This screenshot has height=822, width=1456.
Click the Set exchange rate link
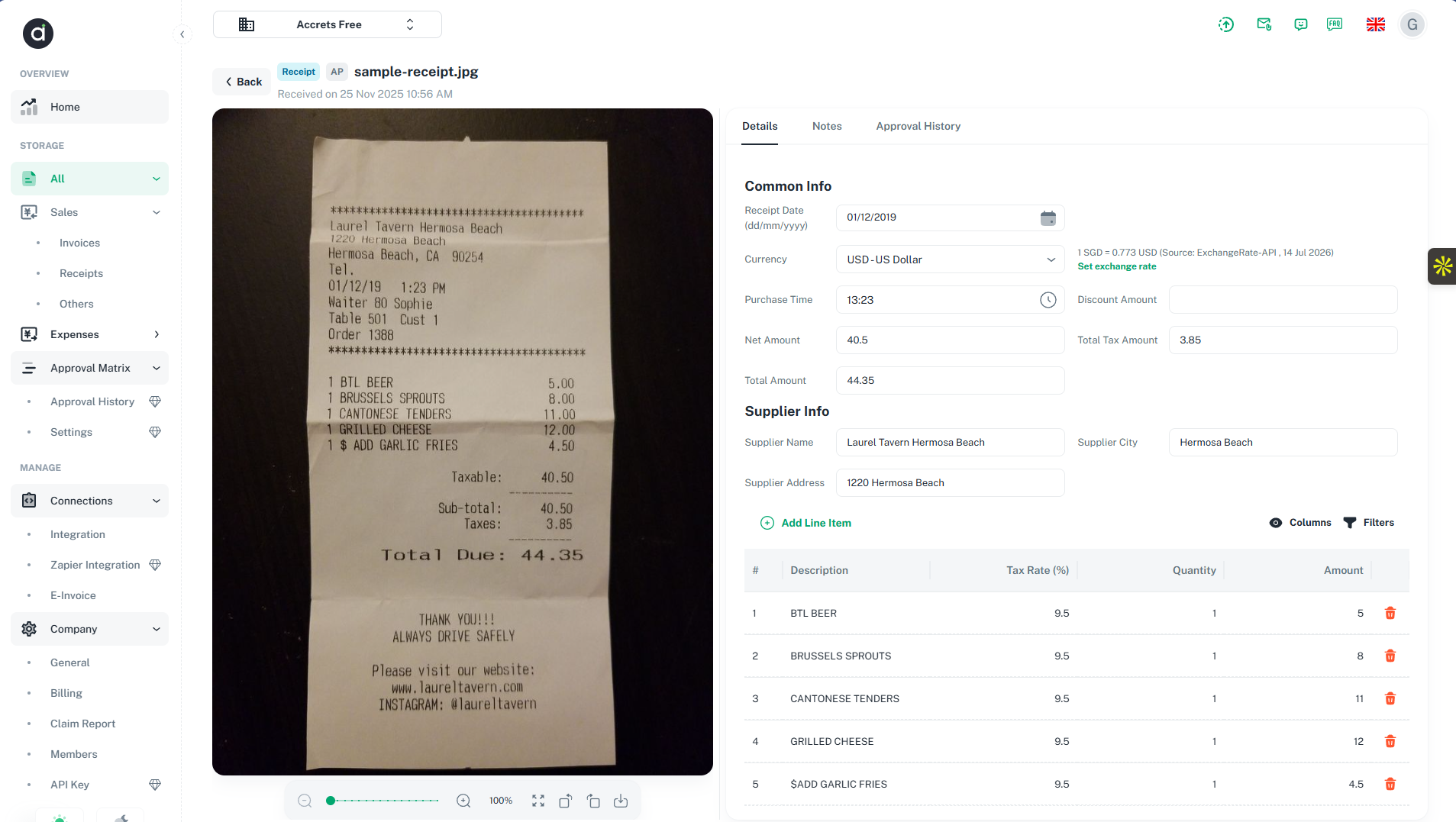[1117, 266]
